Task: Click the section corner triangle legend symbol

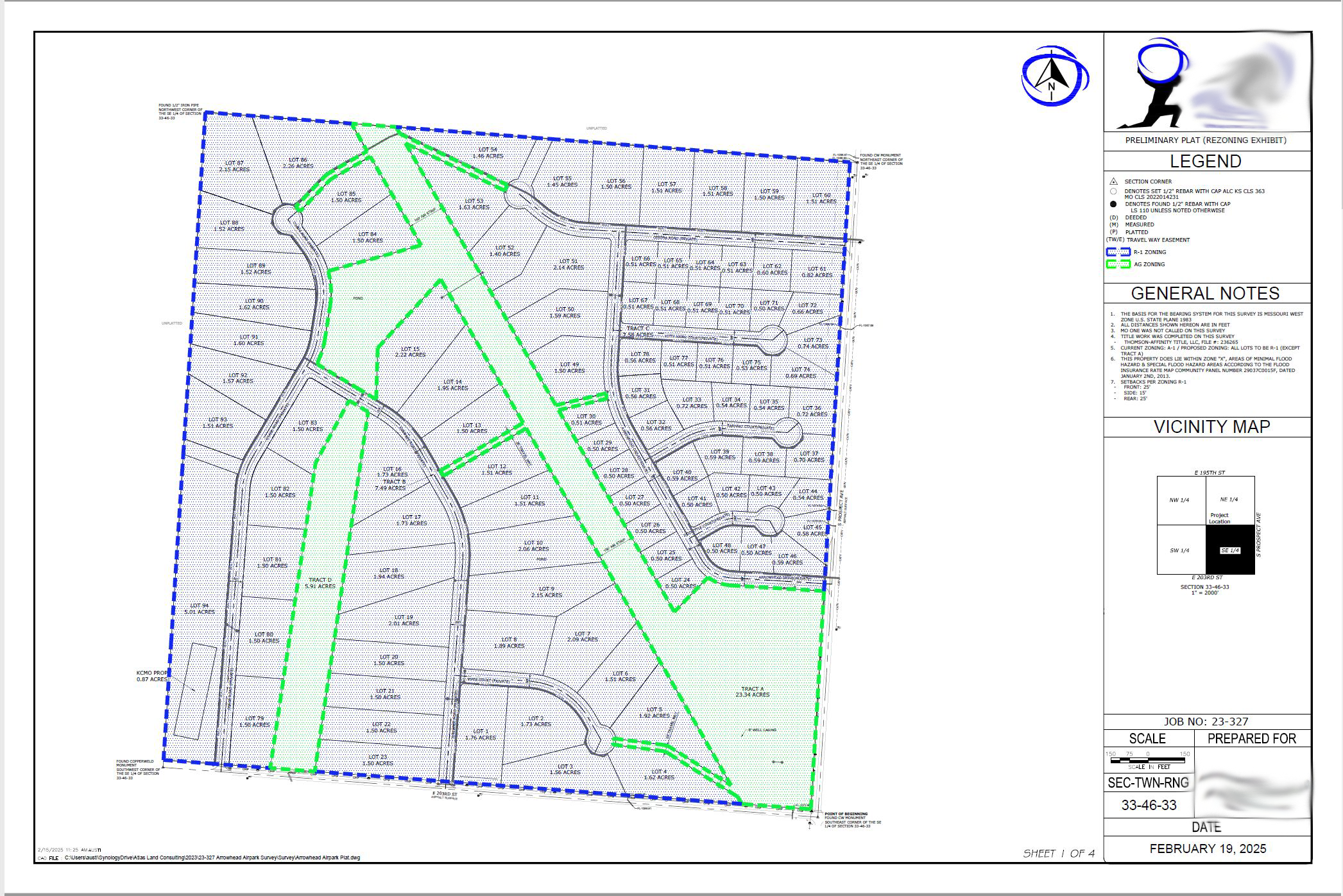Action: (1113, 182)
